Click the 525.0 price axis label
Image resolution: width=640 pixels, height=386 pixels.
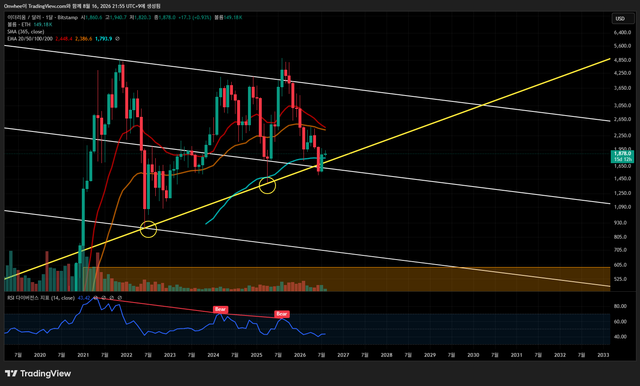[x=620, y=280]
